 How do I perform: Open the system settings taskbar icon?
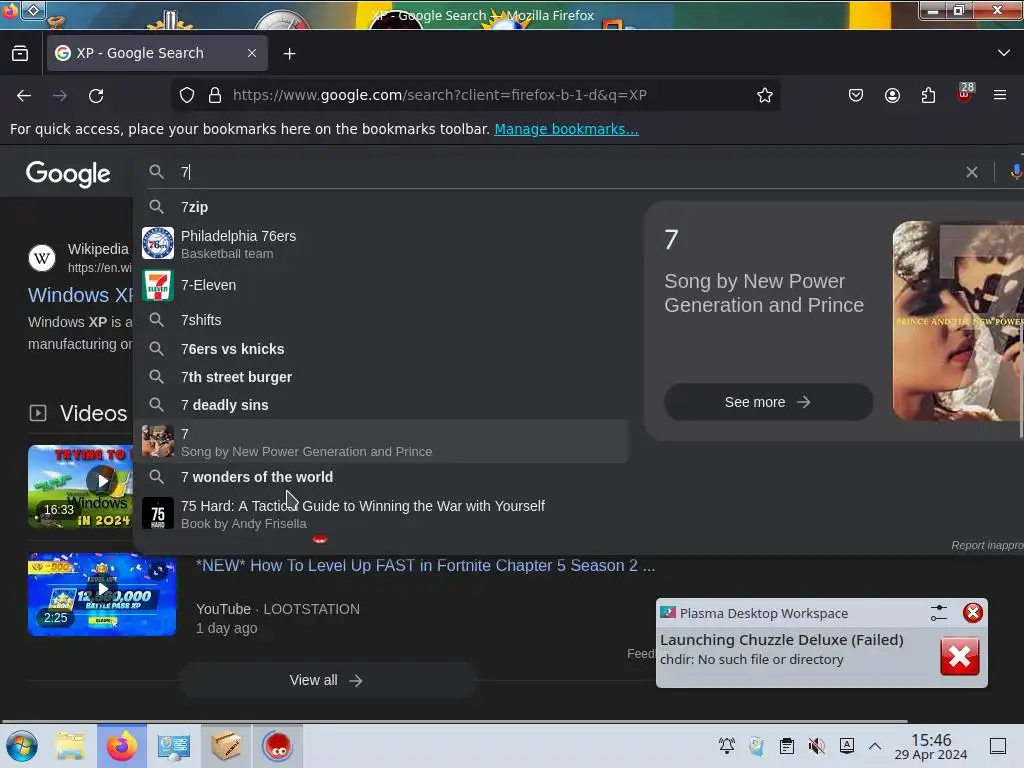click(174, 746)
